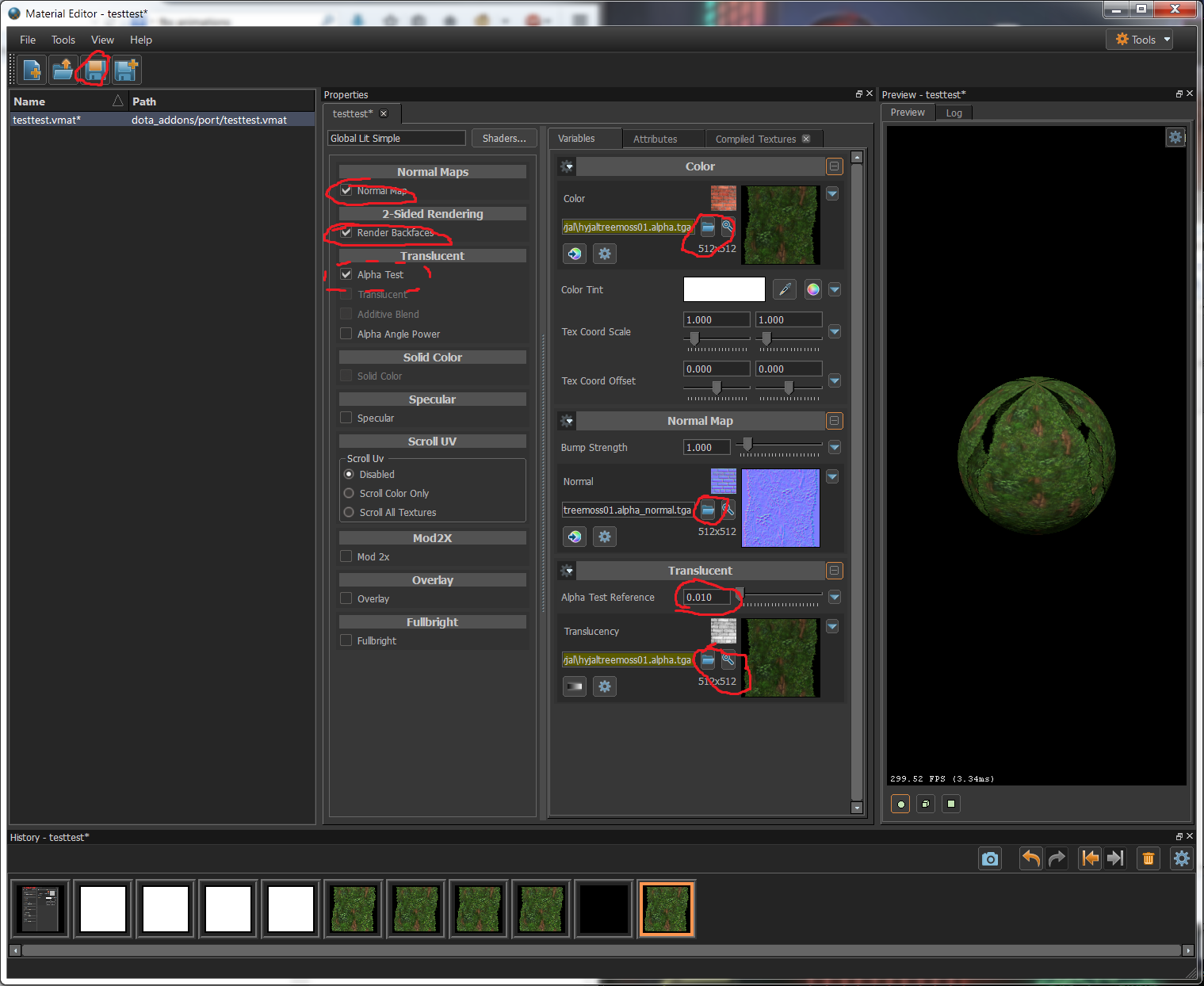Click the Color Tint white swatch

point(724,289)
